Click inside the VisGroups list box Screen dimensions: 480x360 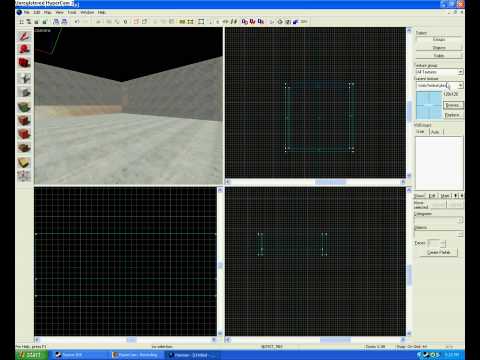click(x=439, y=162)
